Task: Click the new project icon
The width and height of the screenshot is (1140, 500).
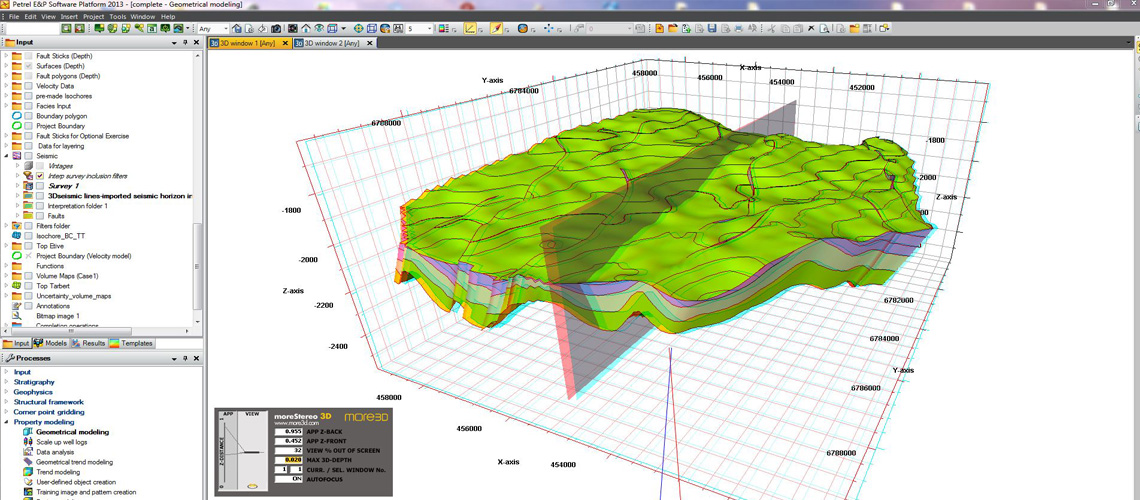Action: pos(659,28)
